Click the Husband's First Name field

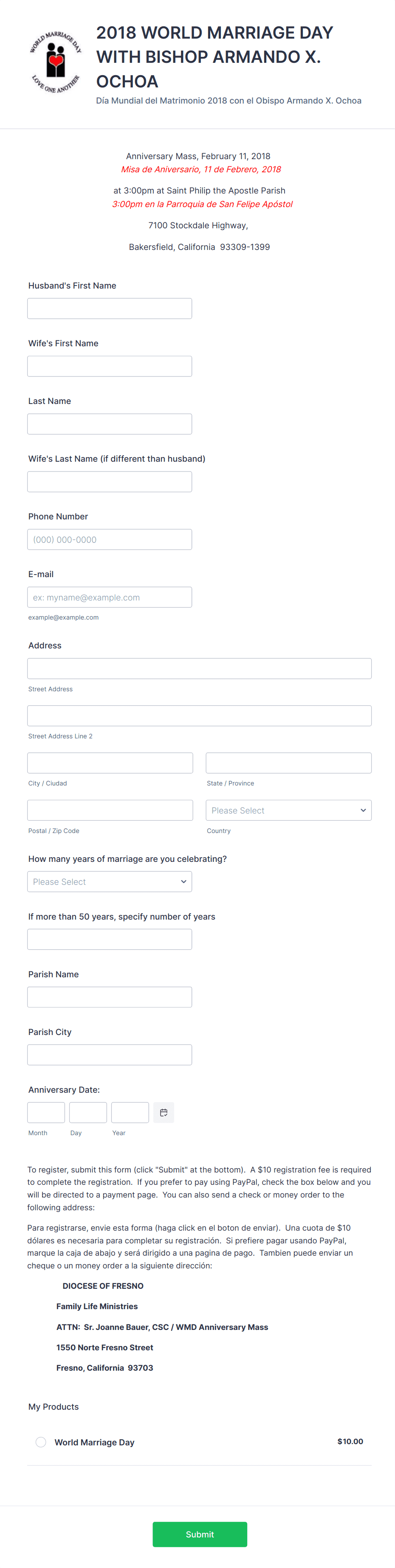[110, 309]
